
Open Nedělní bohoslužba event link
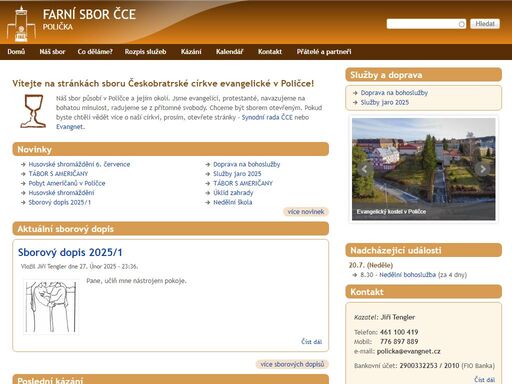[407, 275]
